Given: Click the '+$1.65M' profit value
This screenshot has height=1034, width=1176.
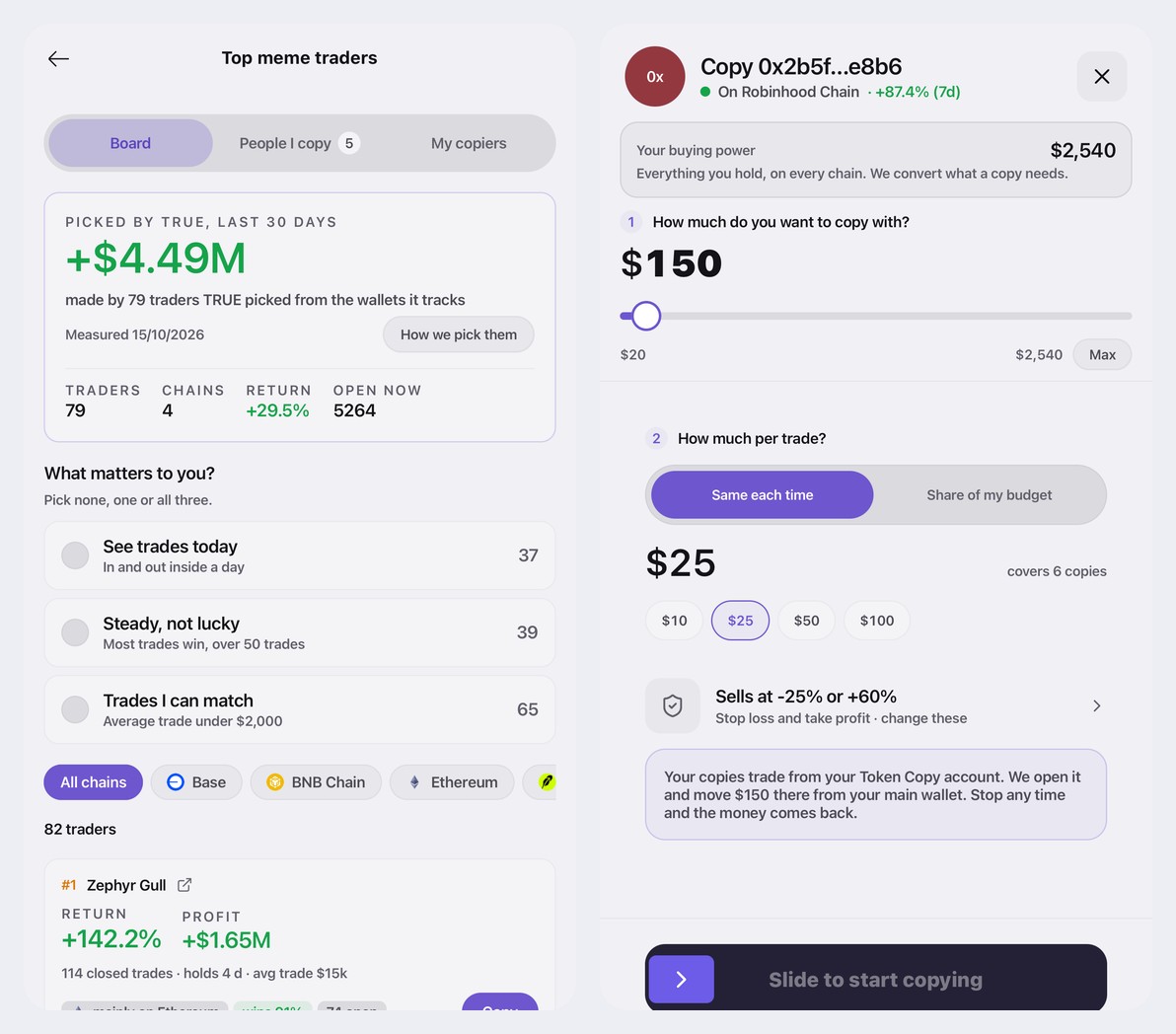Looking at the screenshot, I should tap(227, 939).
